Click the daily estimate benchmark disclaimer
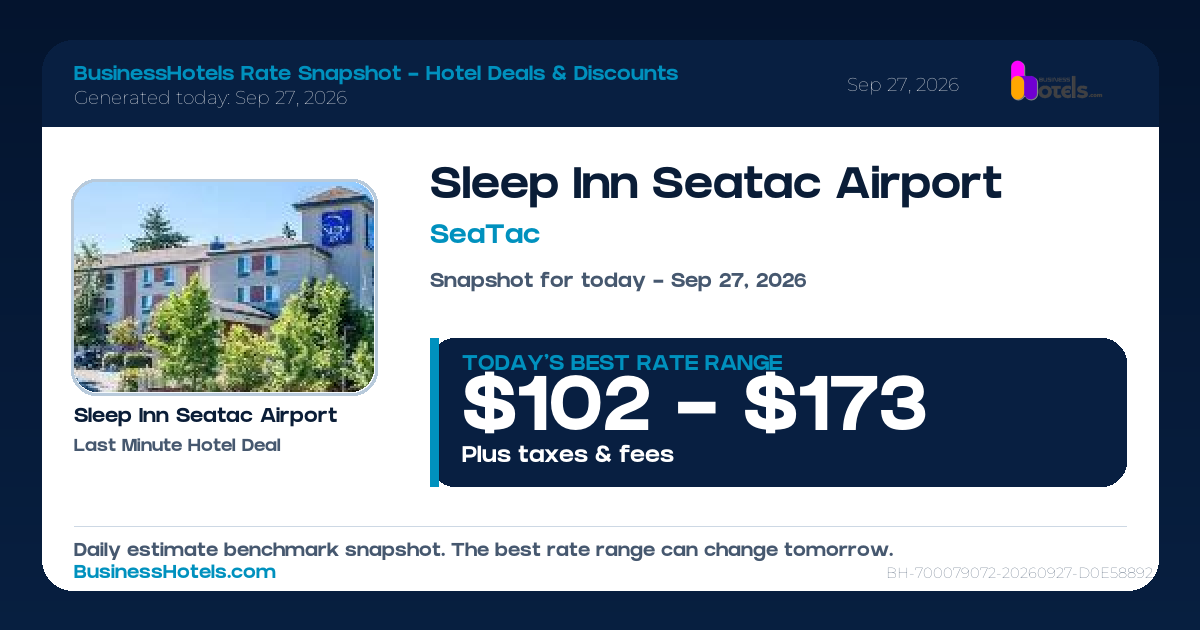This screenshot has height=630, width=1200. pos(483,550)
